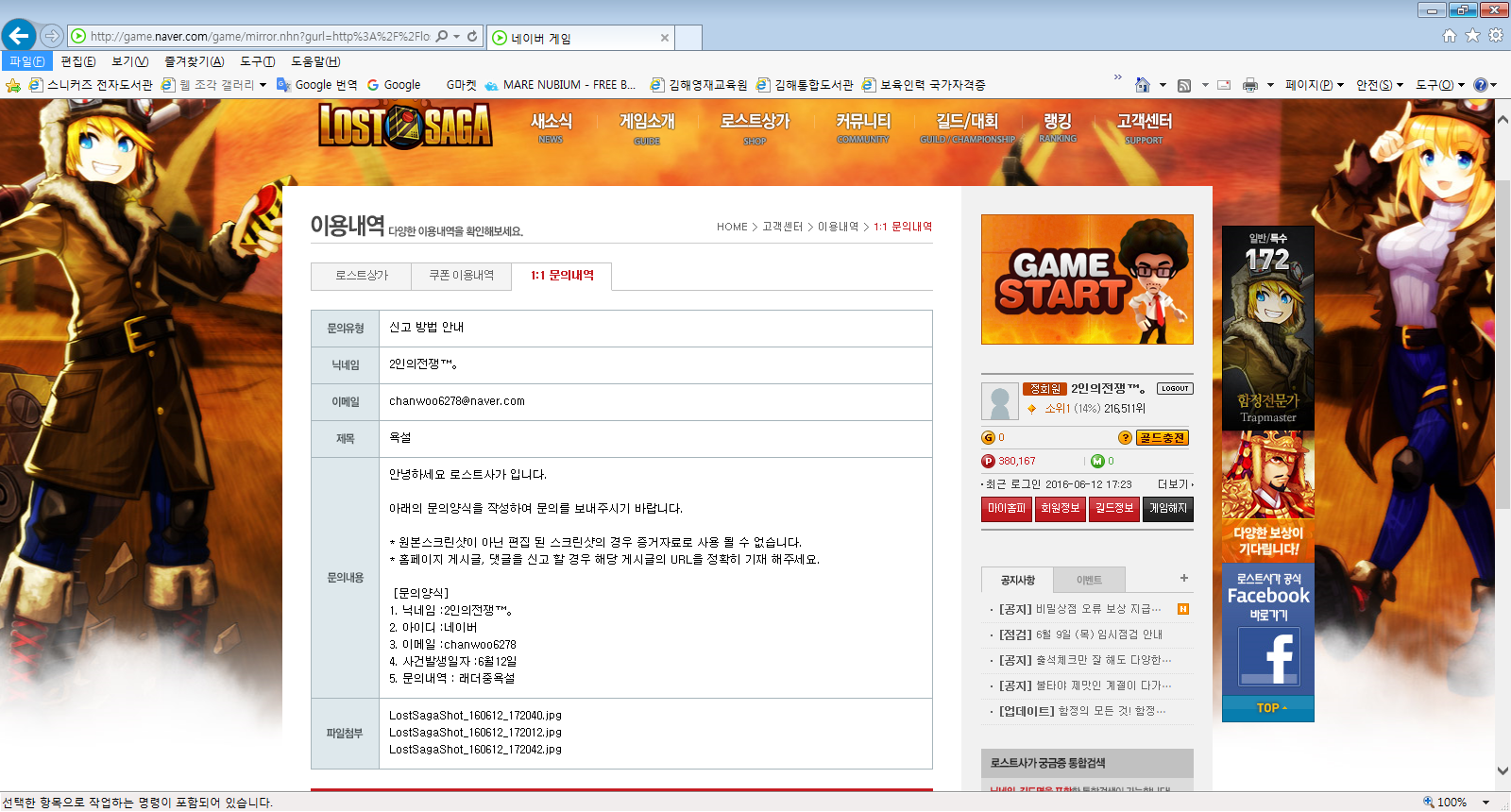The height and width of the screenshot is (812, 1511).
Task: Click the user profile avatar image
Action: (999, 401)
